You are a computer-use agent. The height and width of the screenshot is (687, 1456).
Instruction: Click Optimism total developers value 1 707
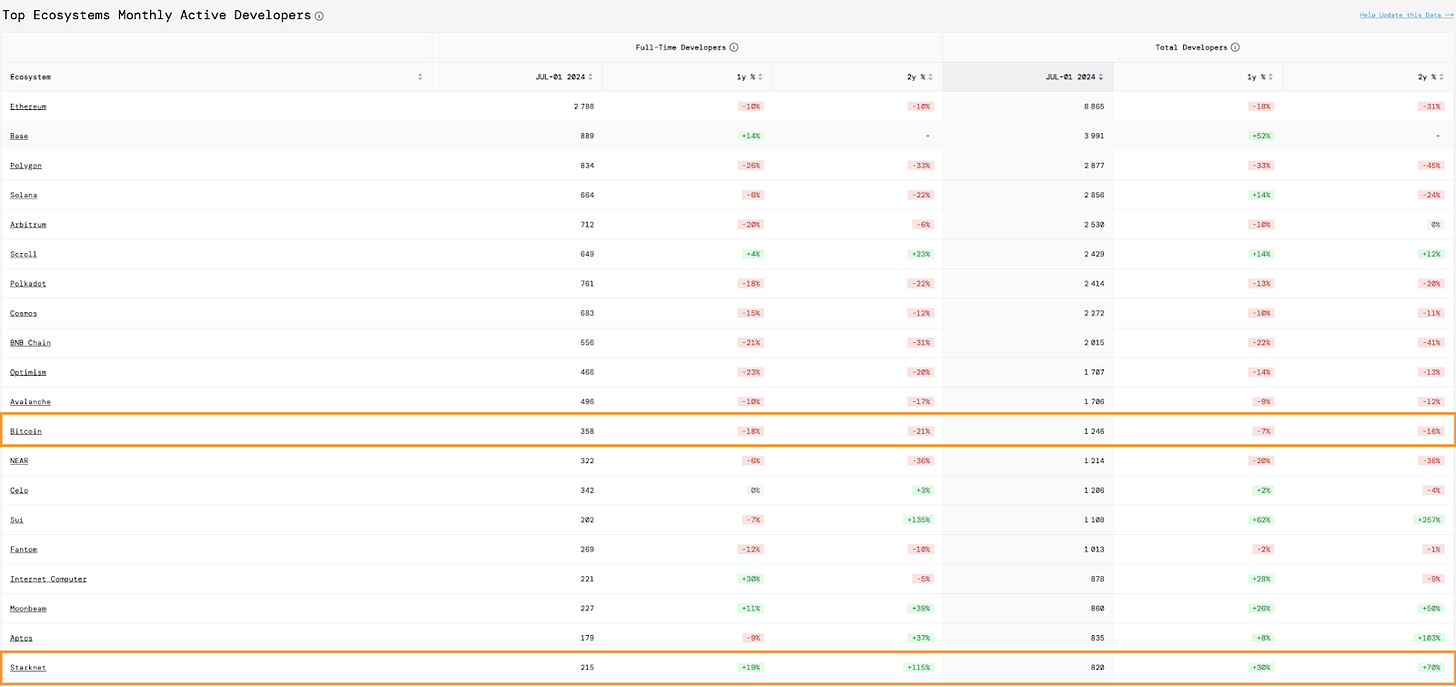pos(1094,372)
